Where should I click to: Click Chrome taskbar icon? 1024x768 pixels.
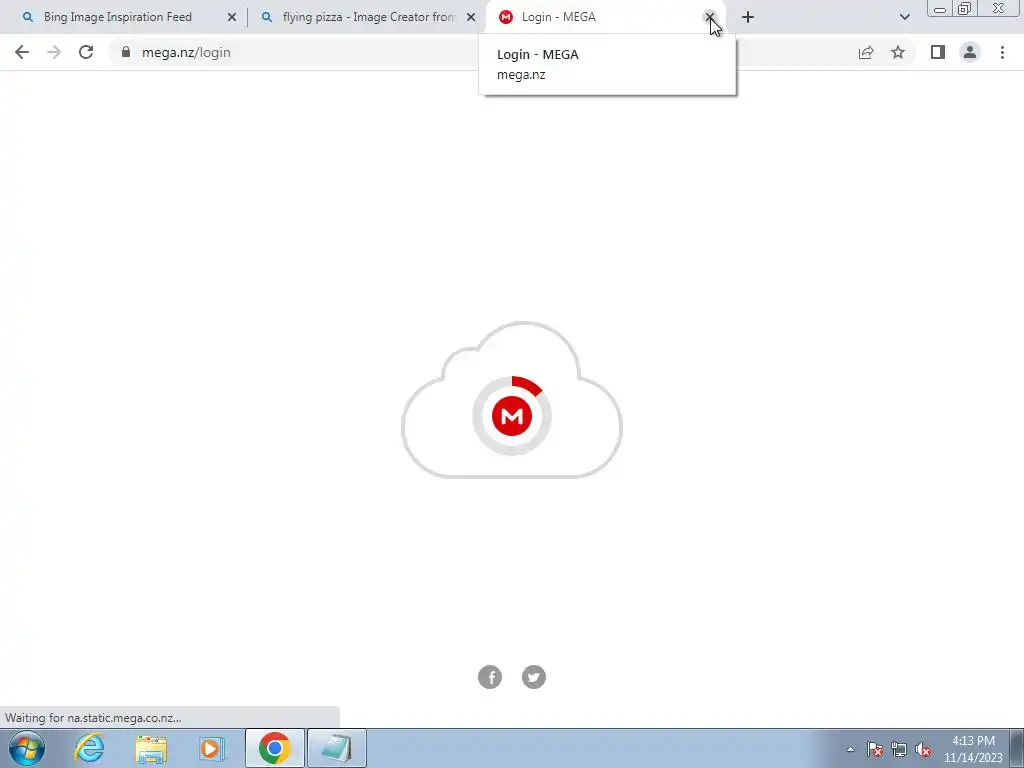coord(275,748)
